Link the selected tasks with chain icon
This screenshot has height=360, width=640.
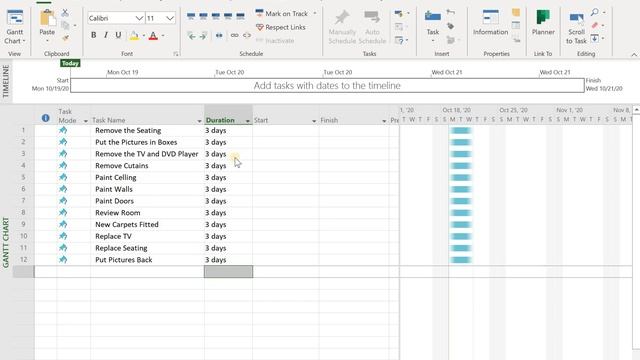(234, 36)
